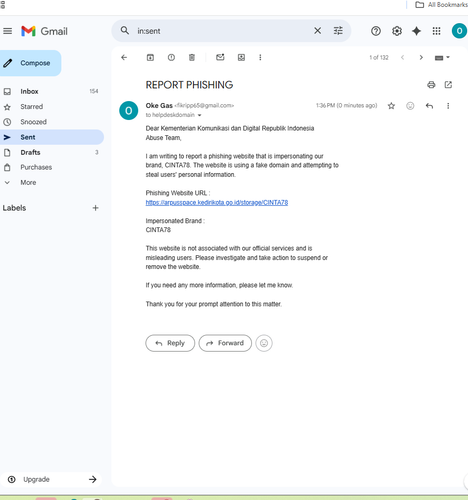Image resolution: width=468 pixels, height=500 pixels.
Task: Show recipient details dropdown
Action: 199,115
